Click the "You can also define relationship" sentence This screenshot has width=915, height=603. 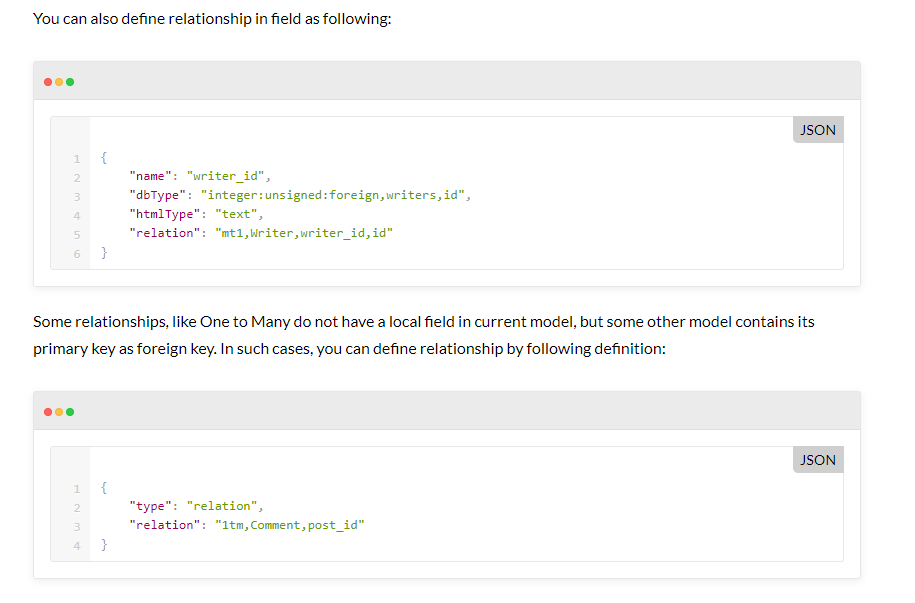pyautogui.click(x=211, y=20)
